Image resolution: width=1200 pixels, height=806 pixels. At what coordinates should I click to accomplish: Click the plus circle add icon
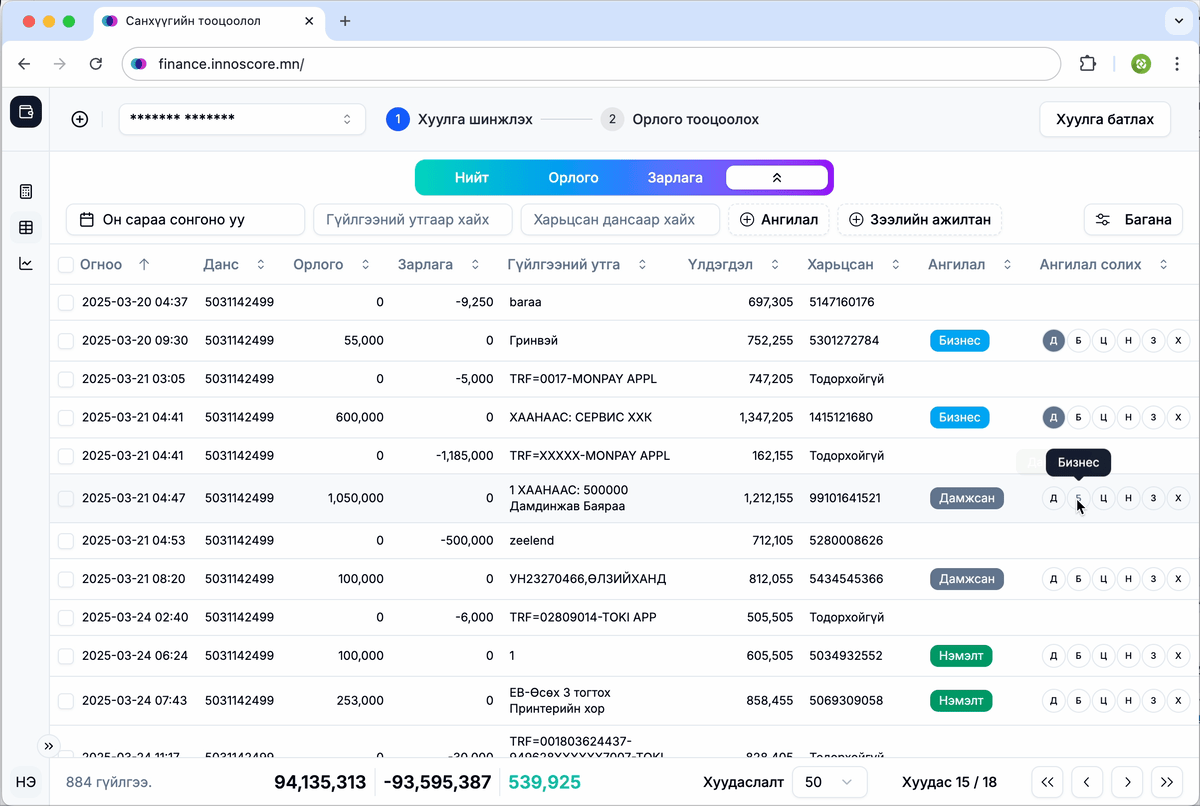[80, 119]
